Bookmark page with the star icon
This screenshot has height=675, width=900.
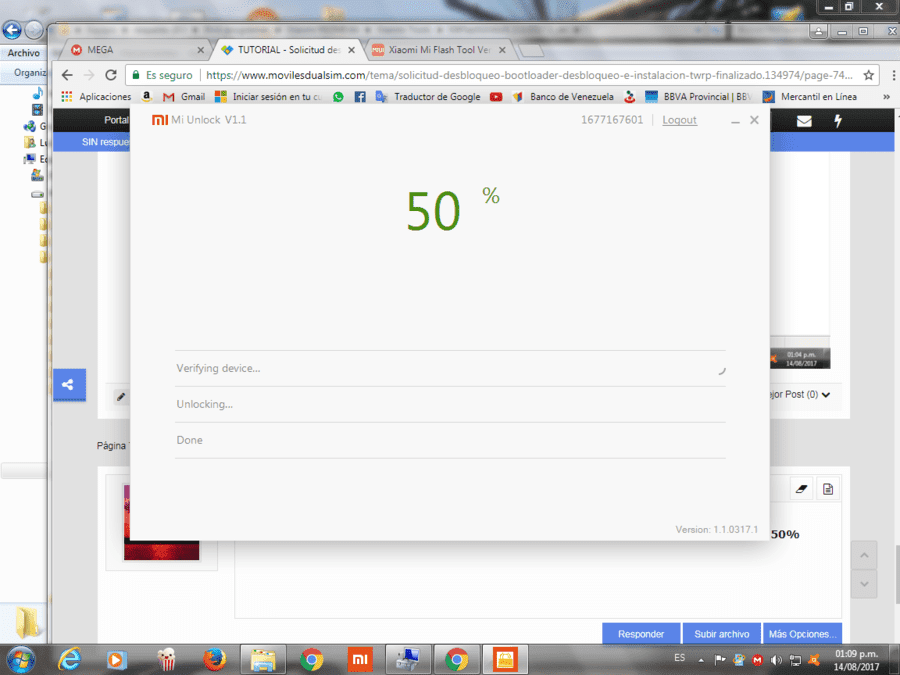(868, 75)
